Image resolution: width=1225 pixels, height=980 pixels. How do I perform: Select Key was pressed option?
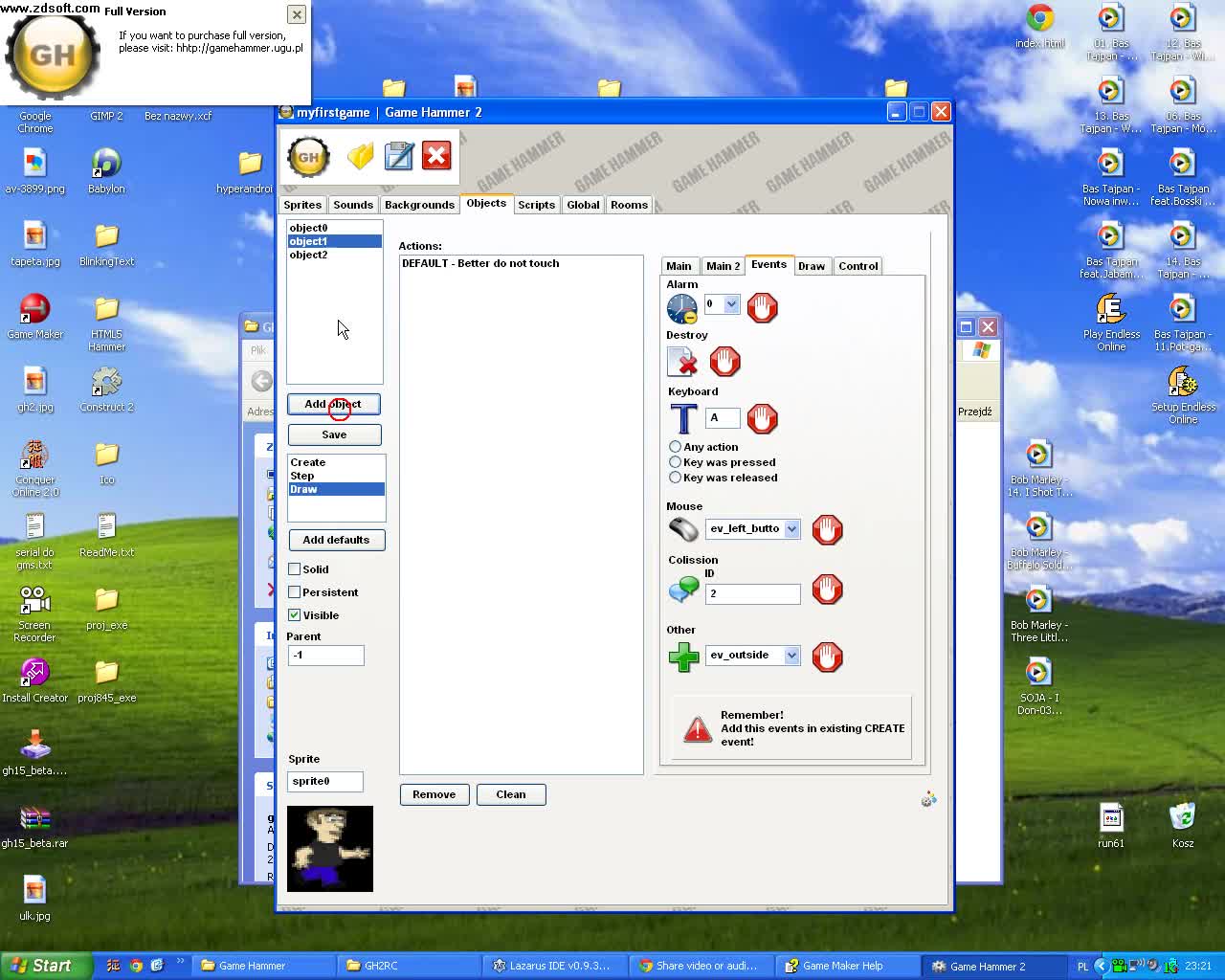(675, 462)
